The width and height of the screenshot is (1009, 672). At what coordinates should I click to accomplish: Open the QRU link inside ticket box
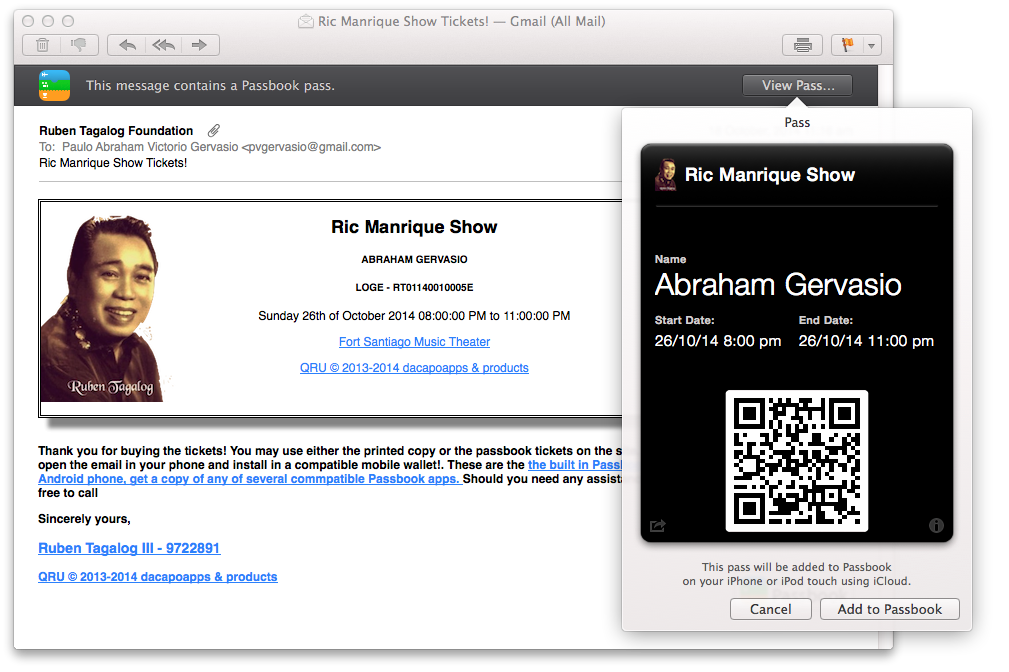[414, 368]
